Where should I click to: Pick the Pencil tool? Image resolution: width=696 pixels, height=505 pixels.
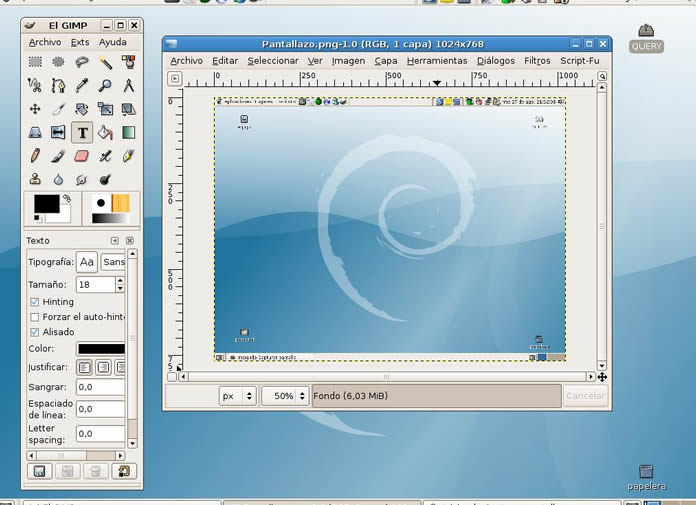pos(35,156)
